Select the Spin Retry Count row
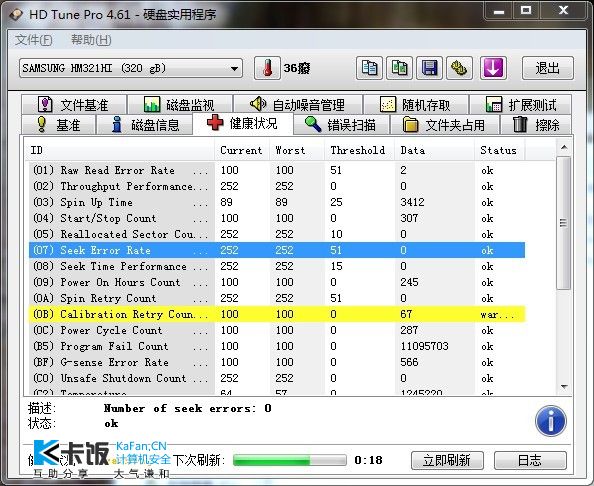This screenshot has height=486, width=594. (x=277, y=298)
